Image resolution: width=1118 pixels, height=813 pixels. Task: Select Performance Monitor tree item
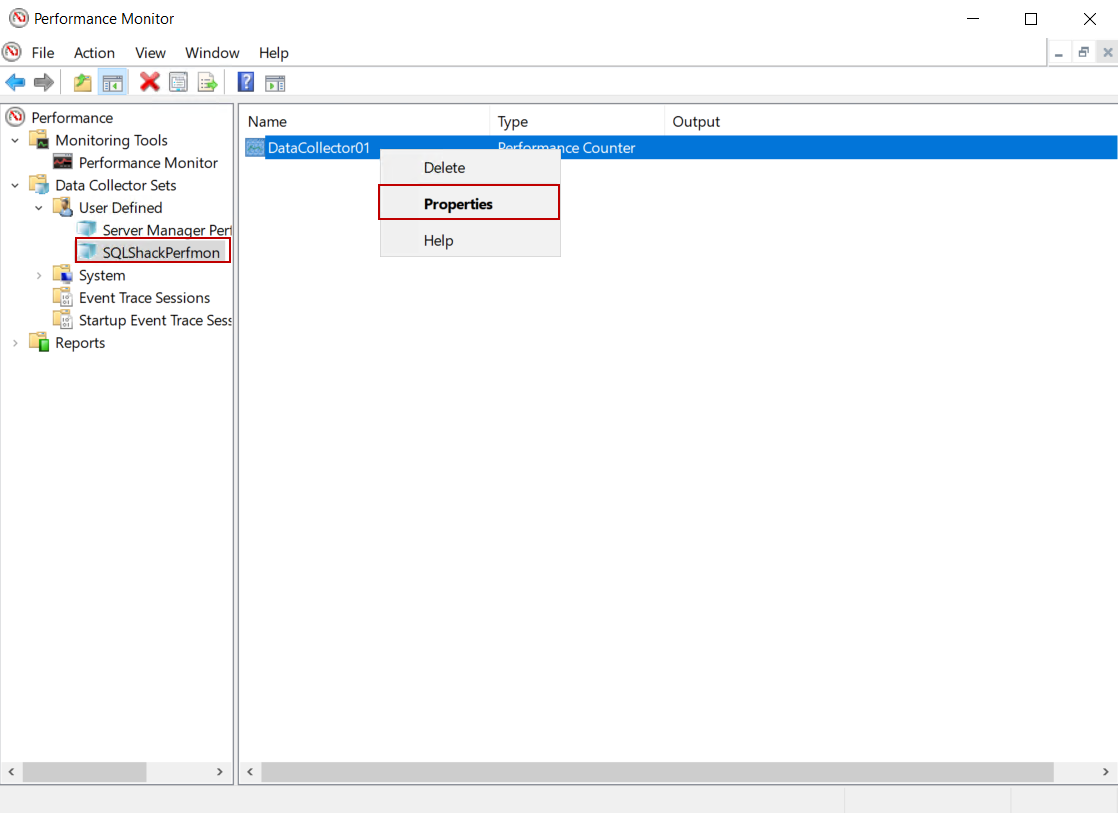coord(148,163)
